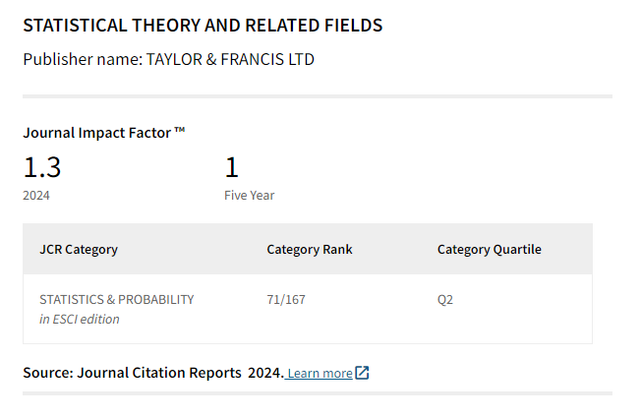Click the JCR Category column header
The height and width of the screenshot is (417, 640).
pos(78,249)
